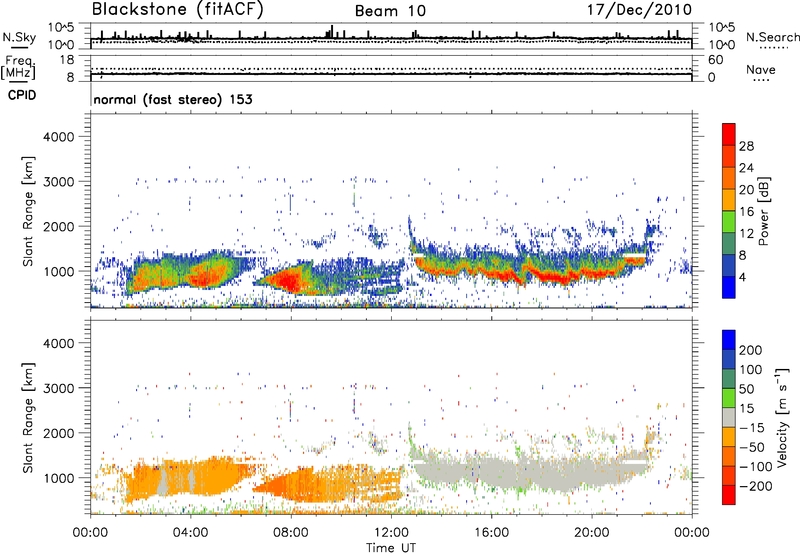
Task: Click the '20:00' time axis tick
Action: coord(592,533)
